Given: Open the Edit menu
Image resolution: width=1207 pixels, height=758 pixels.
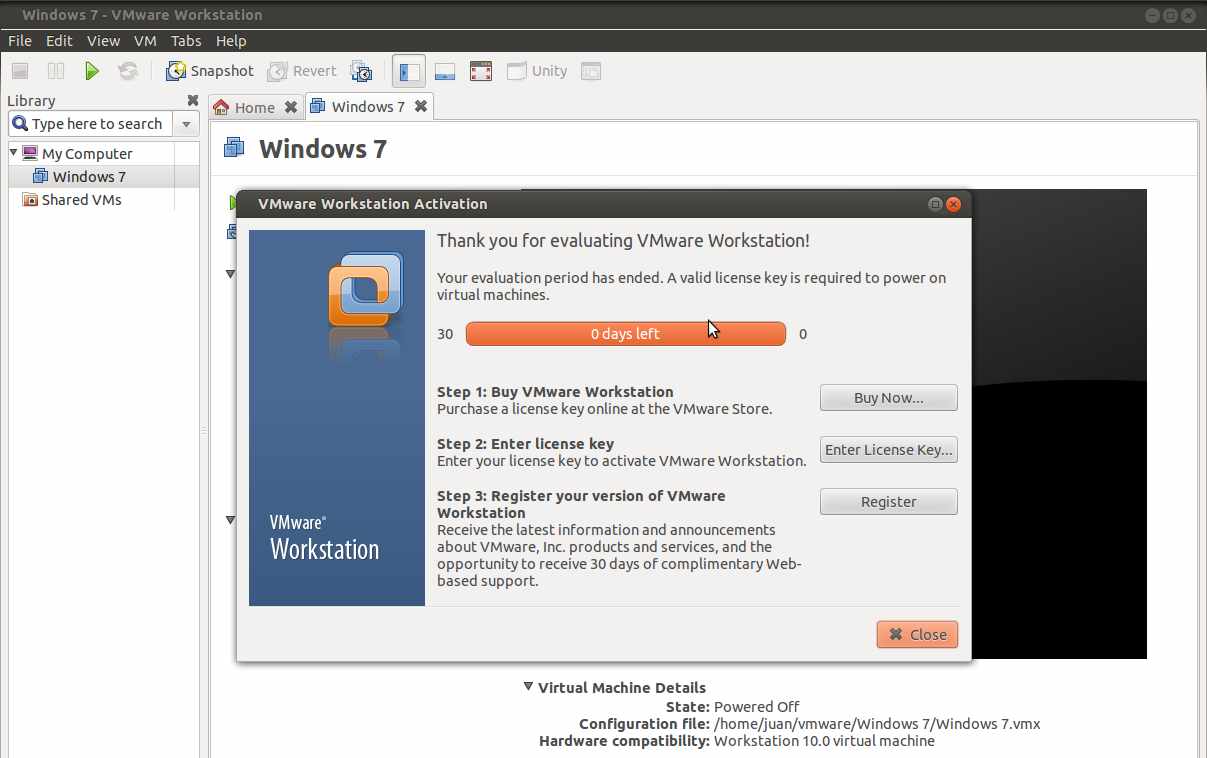Looking at the screenshot, I should 59,41.
